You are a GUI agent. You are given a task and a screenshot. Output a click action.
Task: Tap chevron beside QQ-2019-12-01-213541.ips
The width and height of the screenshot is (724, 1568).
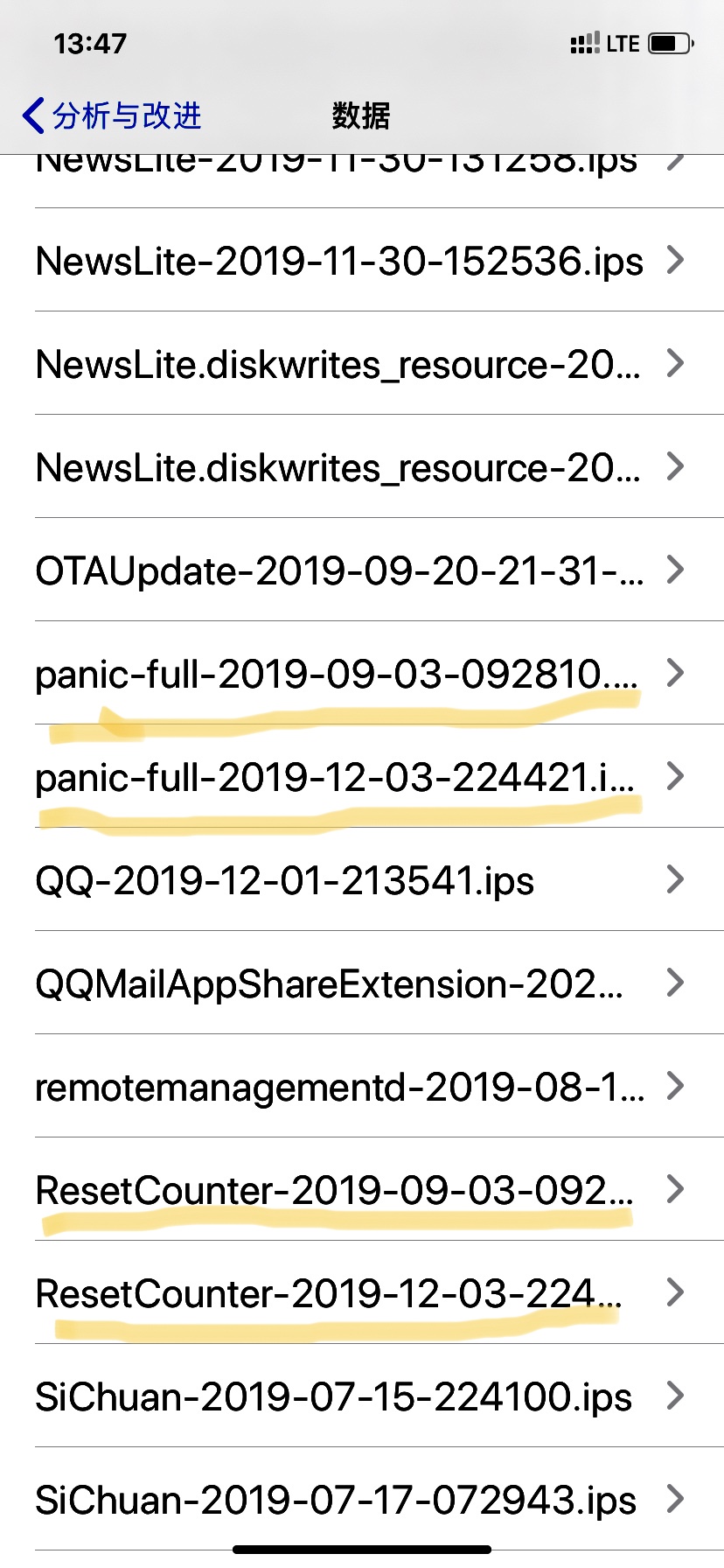pos(675,879)
